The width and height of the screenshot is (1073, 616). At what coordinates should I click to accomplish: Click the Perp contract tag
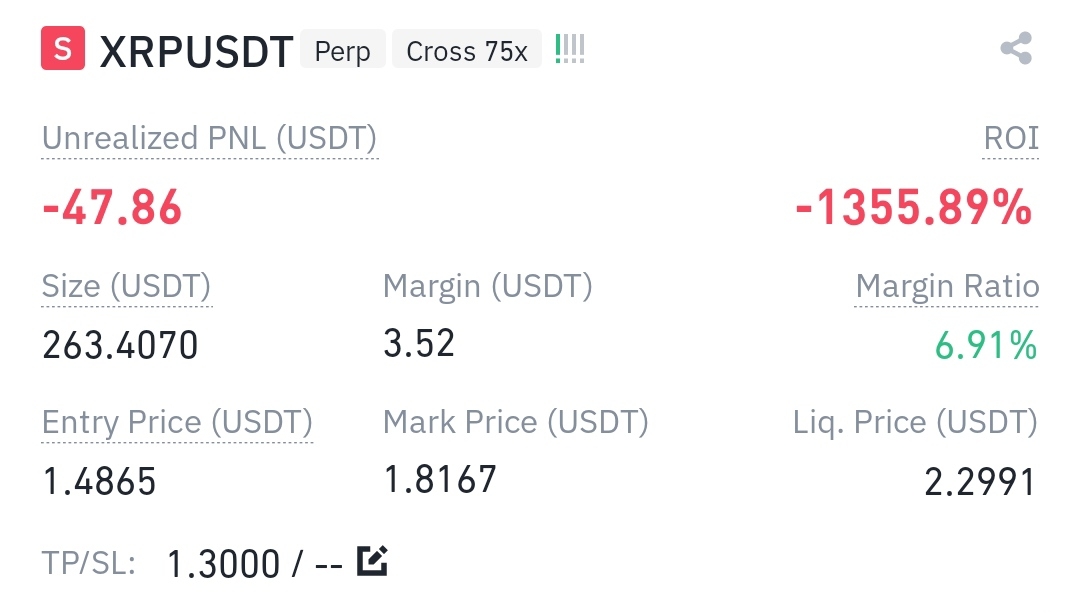click(343, 50)
